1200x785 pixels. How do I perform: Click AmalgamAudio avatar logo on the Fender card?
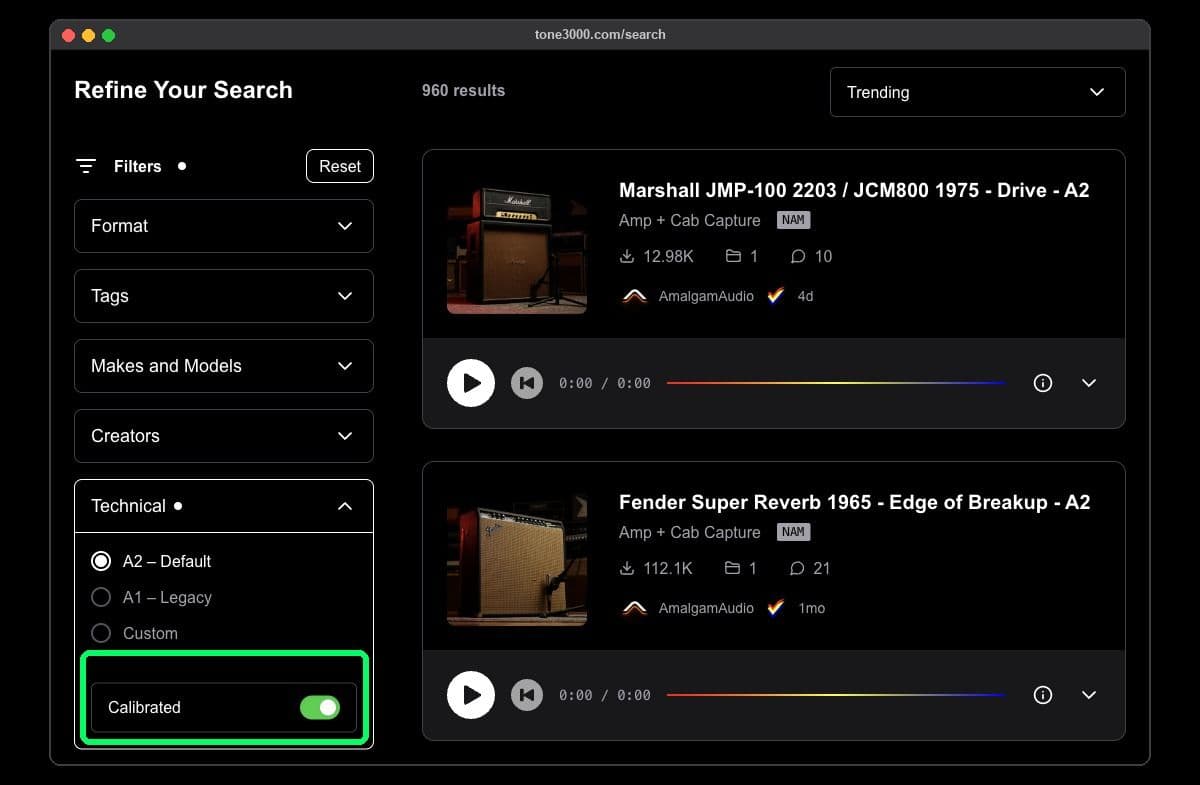[x=634, y=609]
